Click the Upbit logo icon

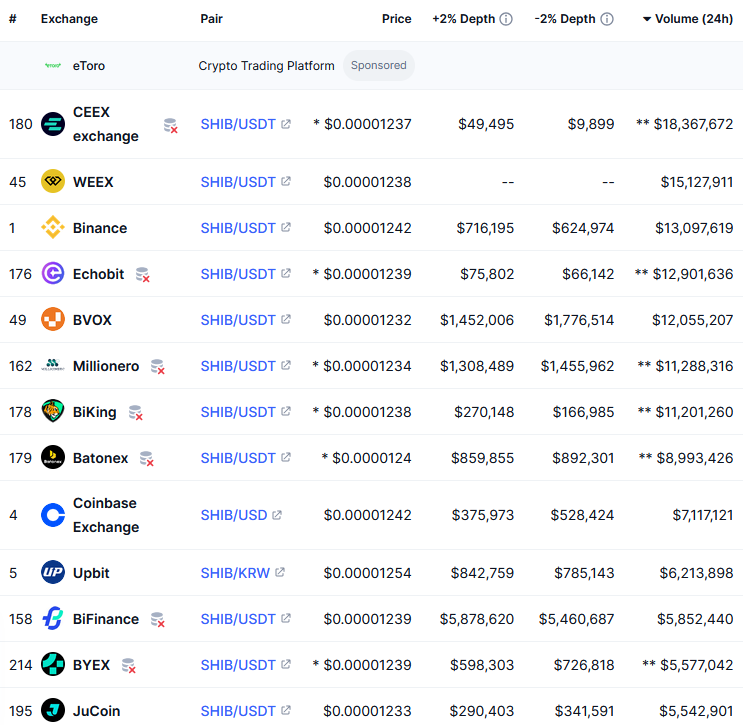(53, 572)
